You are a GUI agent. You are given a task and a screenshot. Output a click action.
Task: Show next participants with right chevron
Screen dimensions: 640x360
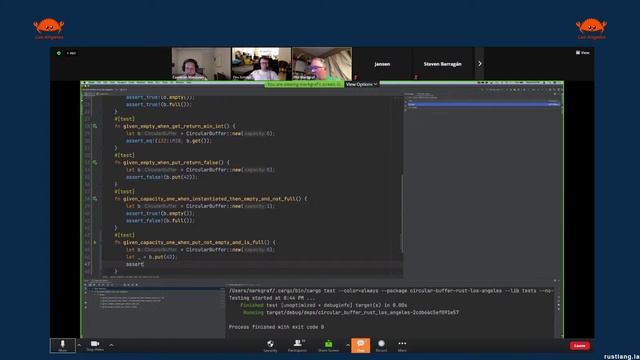point(480,64)
